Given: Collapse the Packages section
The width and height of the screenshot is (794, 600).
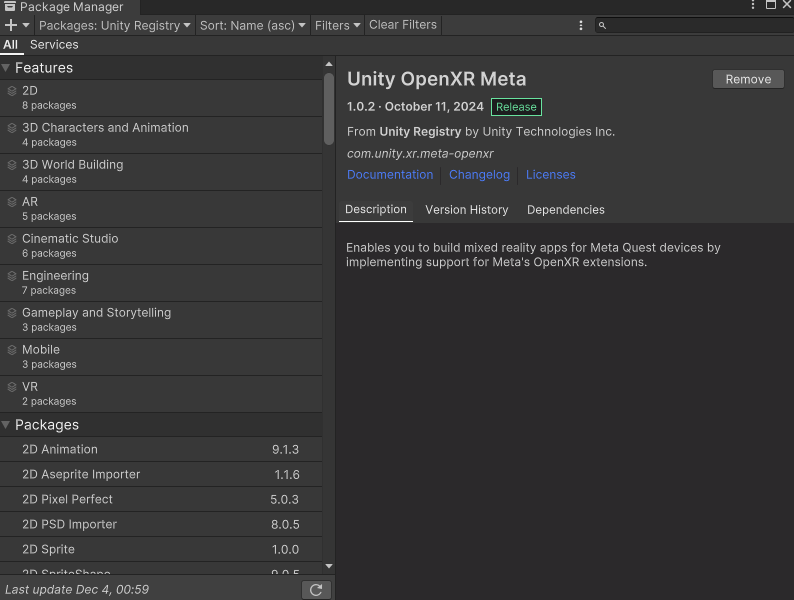Looking at the screenshot, I should click(7, 425).
